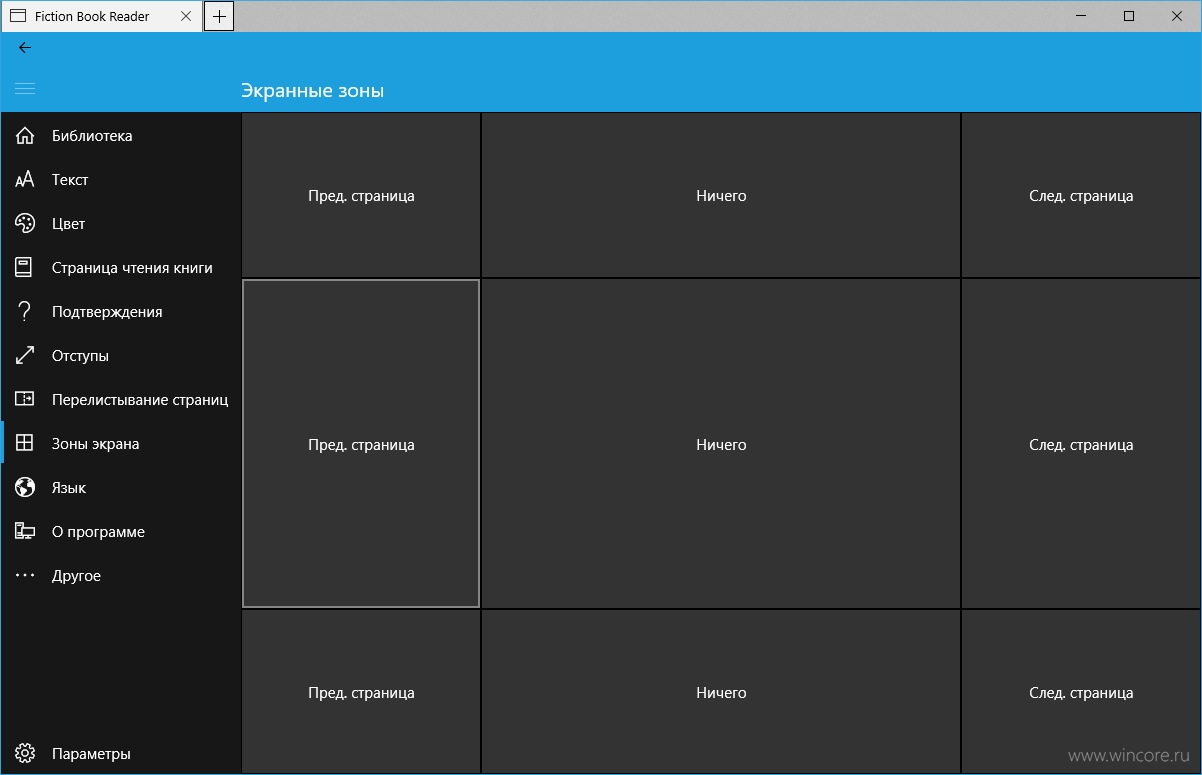Click middle-center Ничего zone
1202x775 pixels.
click(x=721, y=444)
